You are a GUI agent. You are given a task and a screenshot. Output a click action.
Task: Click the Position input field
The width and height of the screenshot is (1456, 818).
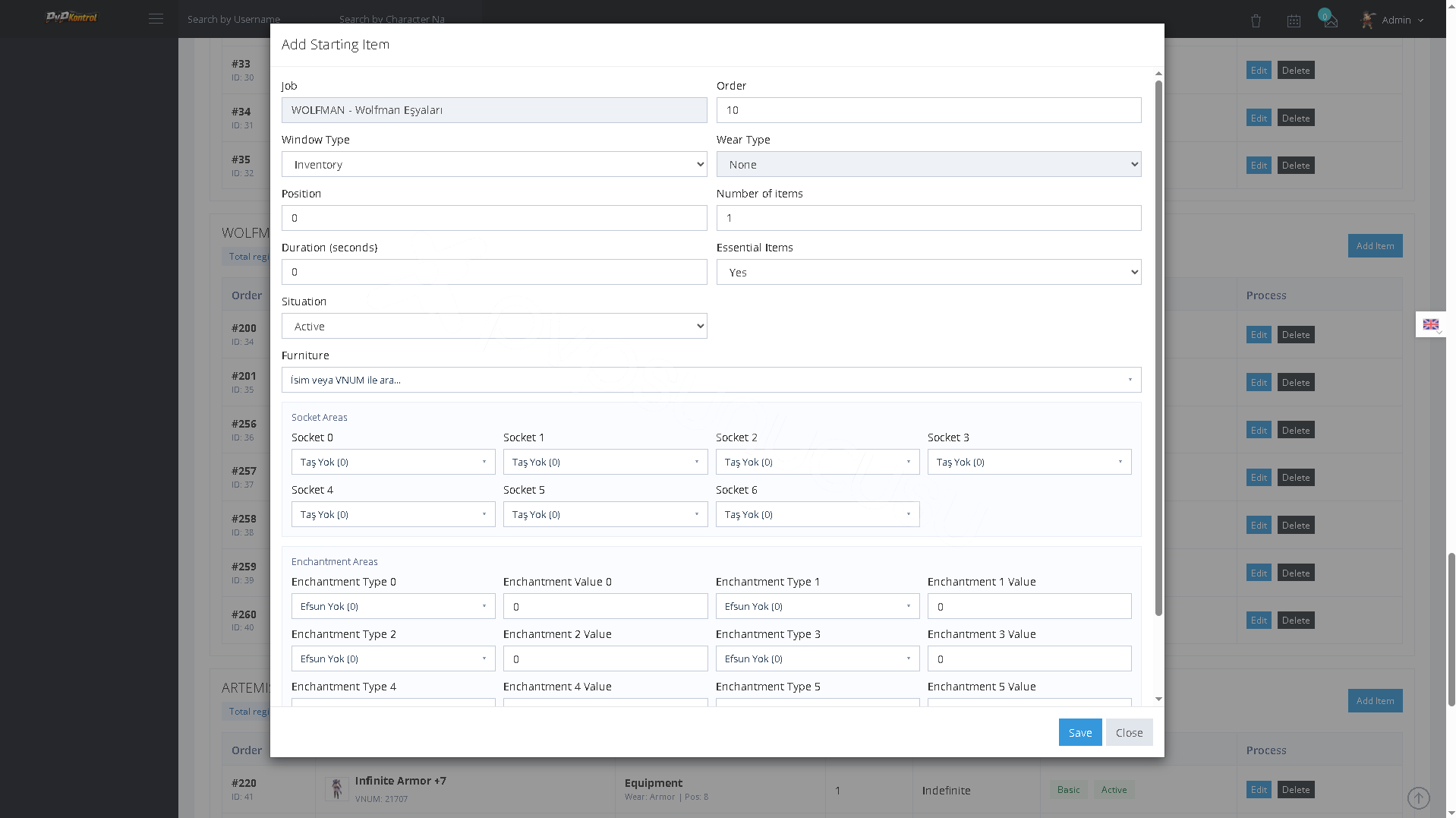494,219
